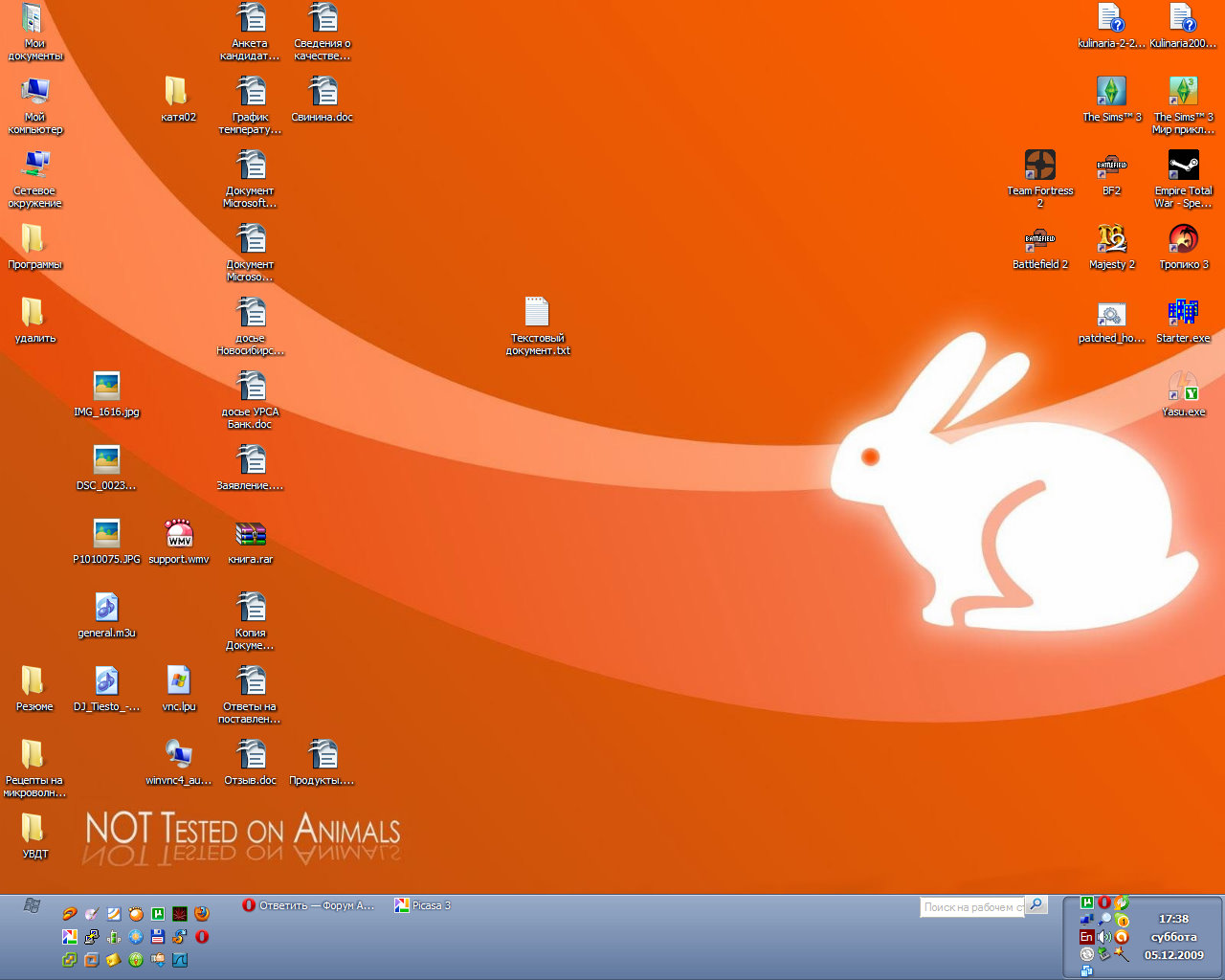Screen dimensions: 1225x980
Task: Launch Firefox from the Quick Launch bar
Action: click(201, 914)
